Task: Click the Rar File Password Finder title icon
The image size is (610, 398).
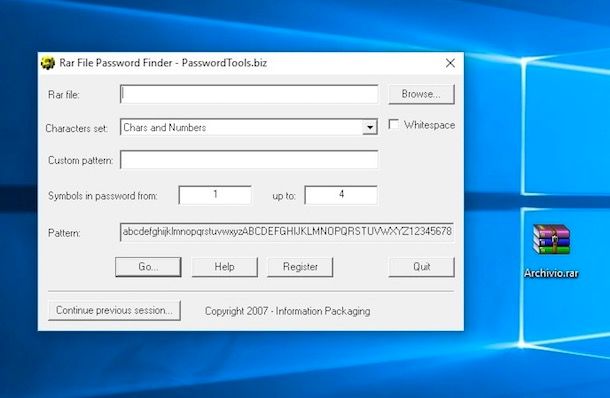Action: click(x=47, y=63)
